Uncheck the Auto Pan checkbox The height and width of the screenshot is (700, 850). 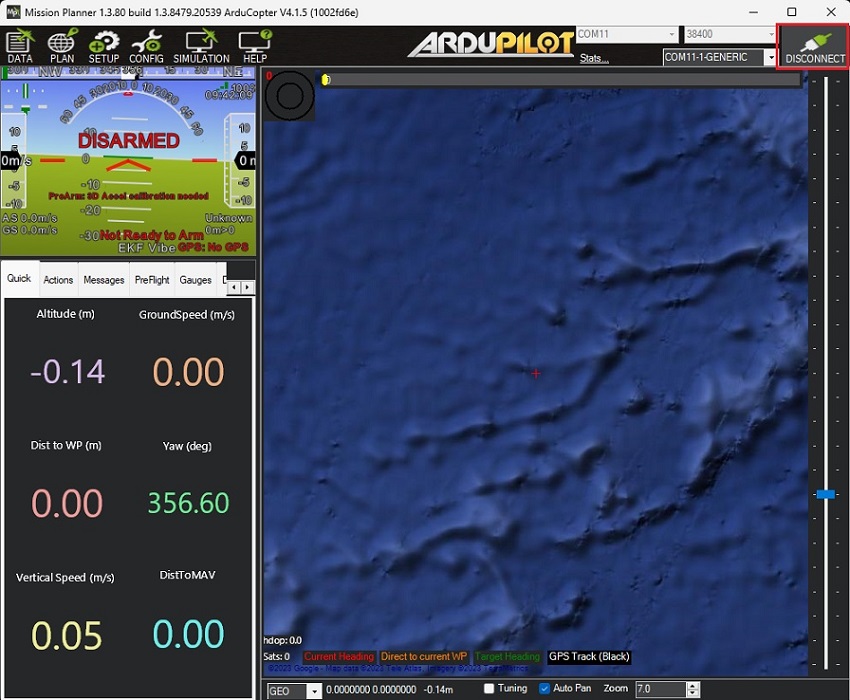pos(545,689)
